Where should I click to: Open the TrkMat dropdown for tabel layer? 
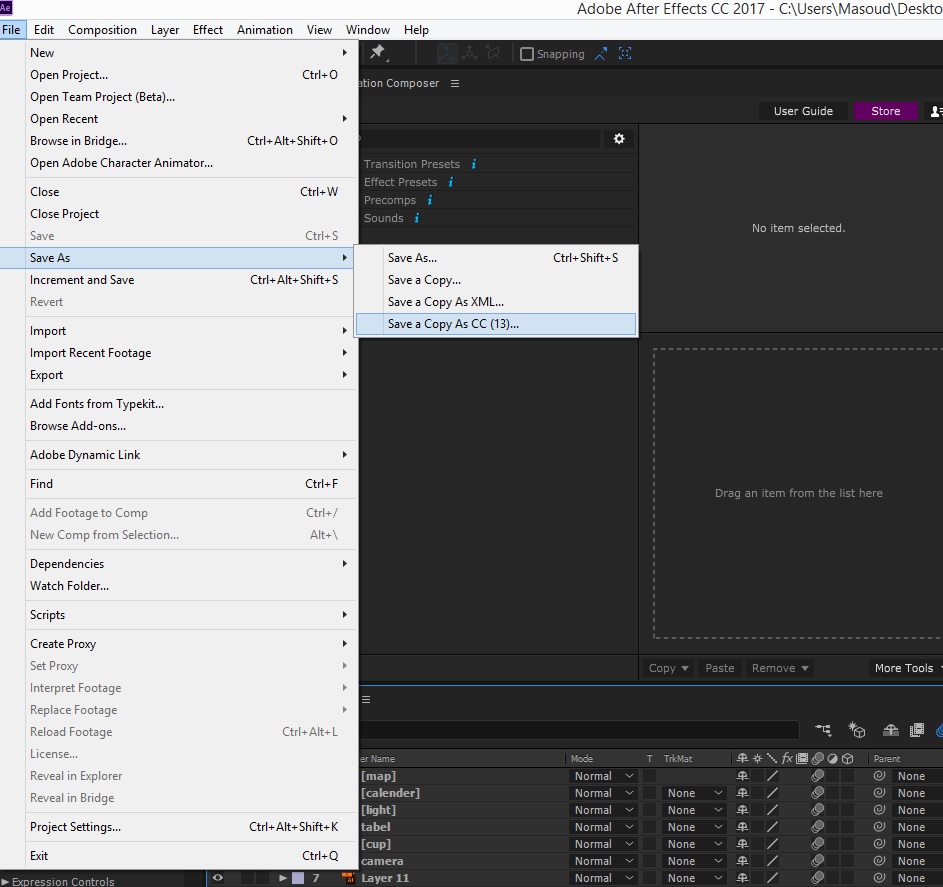[695, 827]
